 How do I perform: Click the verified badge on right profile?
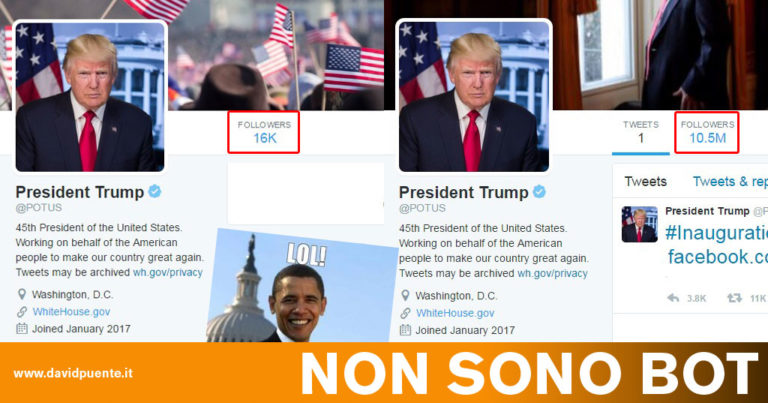pyautogui.click(x=539, y=191)
